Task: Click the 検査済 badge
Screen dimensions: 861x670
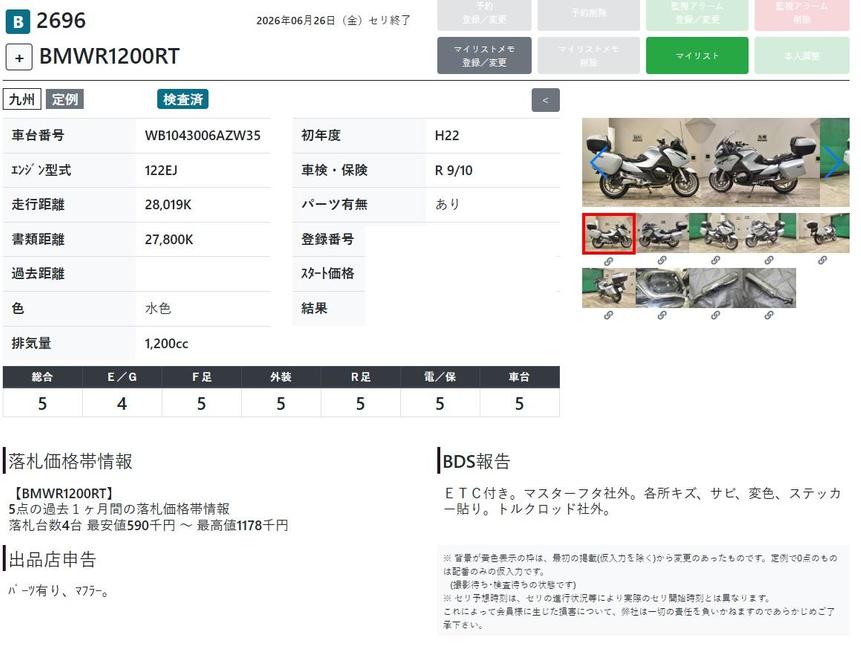Action: point(183,99)
